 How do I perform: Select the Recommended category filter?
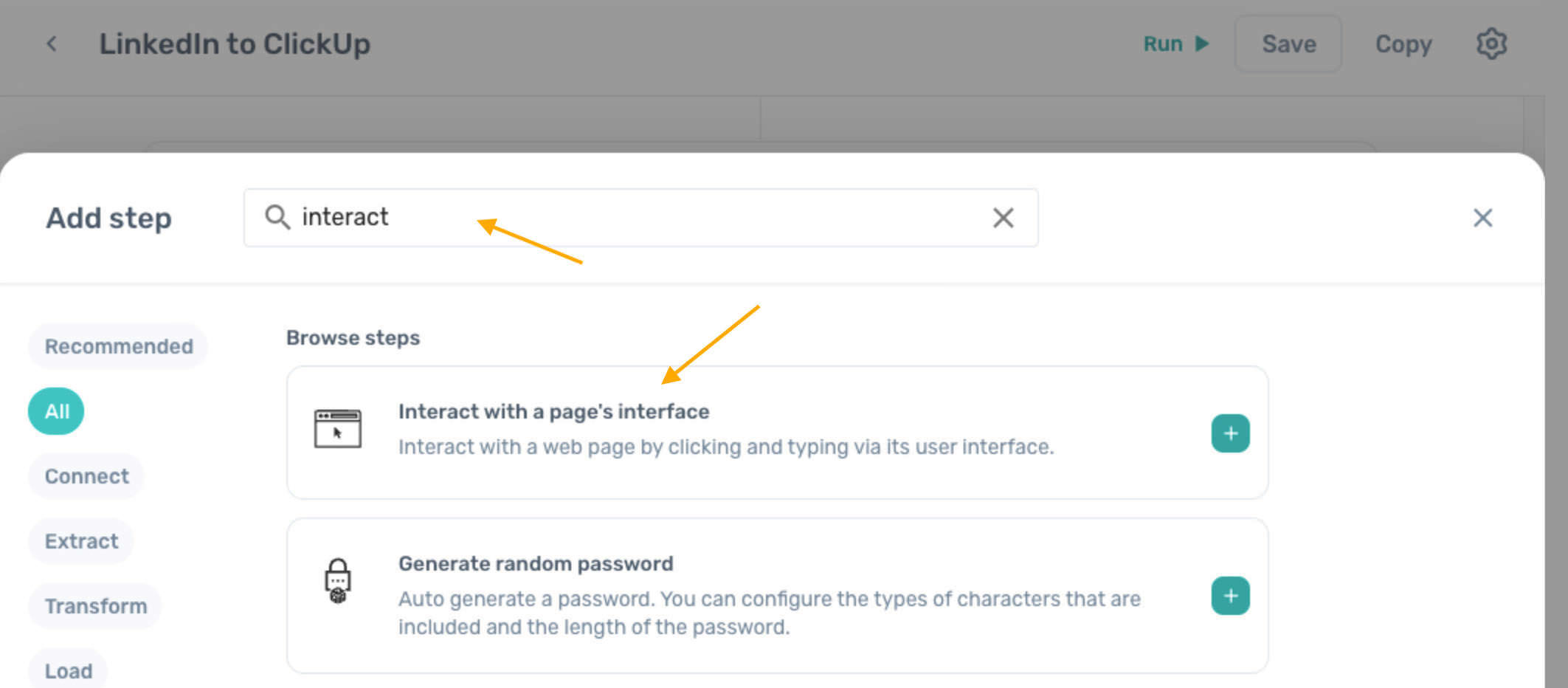coord(118,346)
